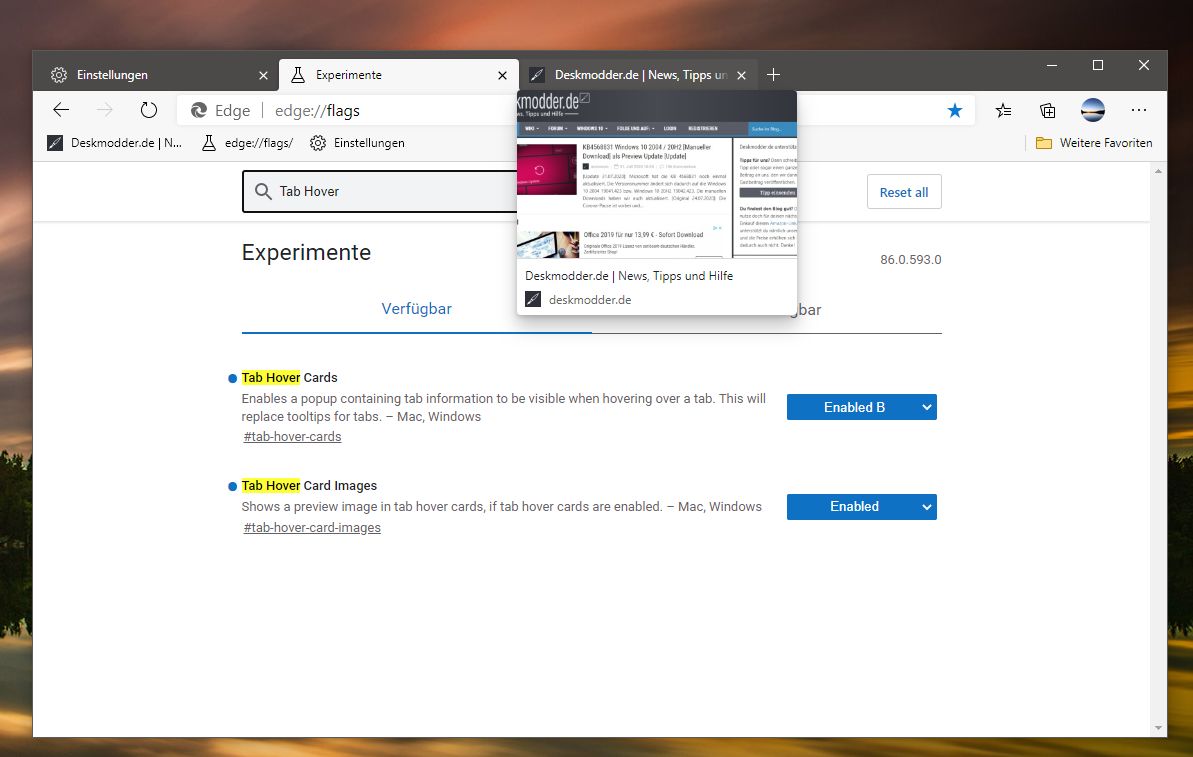Maximize the Edge window
The width and height of the screenshot is (1193, 757).
[x=1097, y=65]
